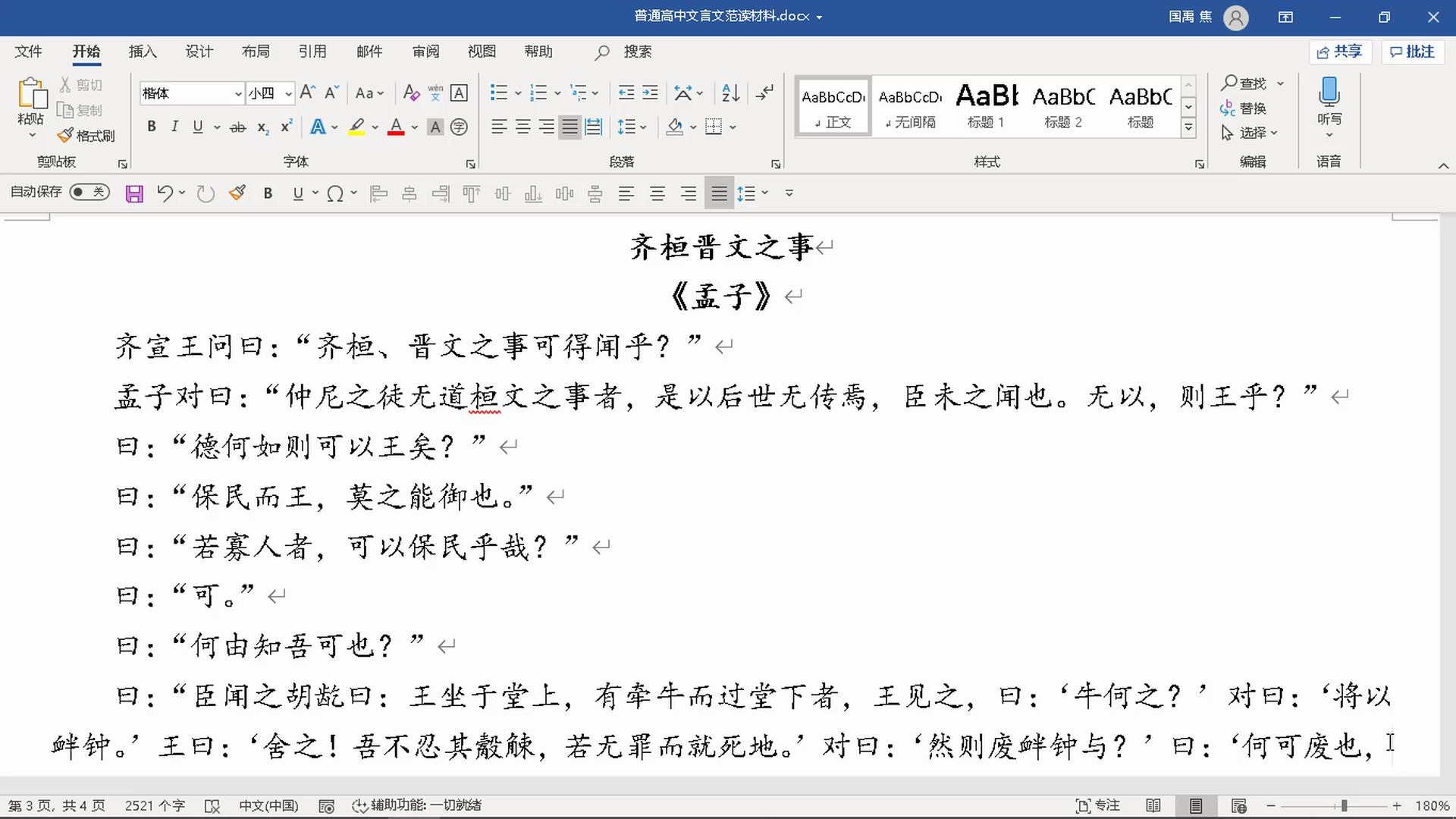Open the Font dialog launcher
The height and width of the screenshot is (819, 1456).
(x=470, y=164)
